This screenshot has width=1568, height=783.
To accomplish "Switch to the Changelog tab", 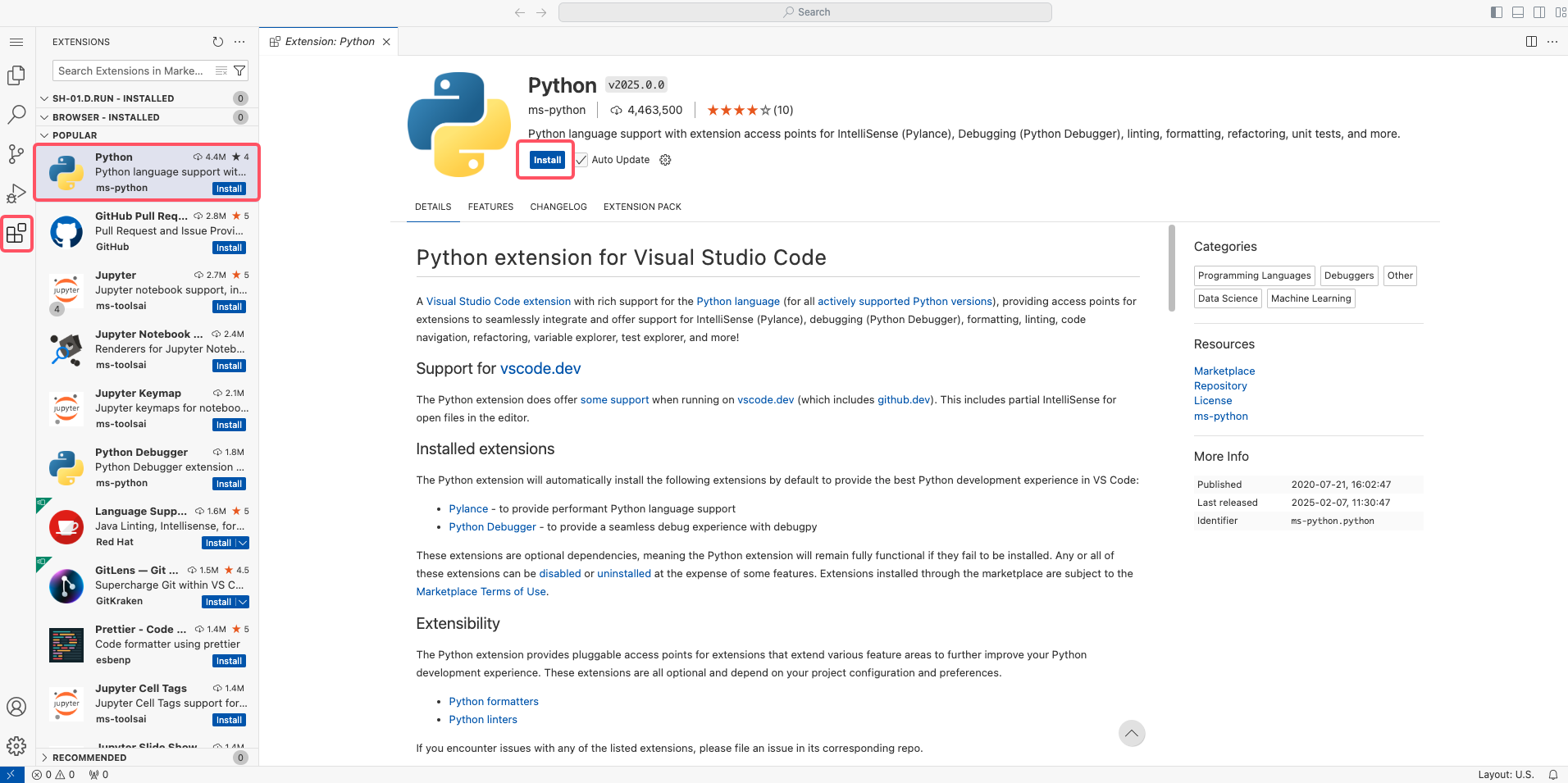I will (558, 207).
